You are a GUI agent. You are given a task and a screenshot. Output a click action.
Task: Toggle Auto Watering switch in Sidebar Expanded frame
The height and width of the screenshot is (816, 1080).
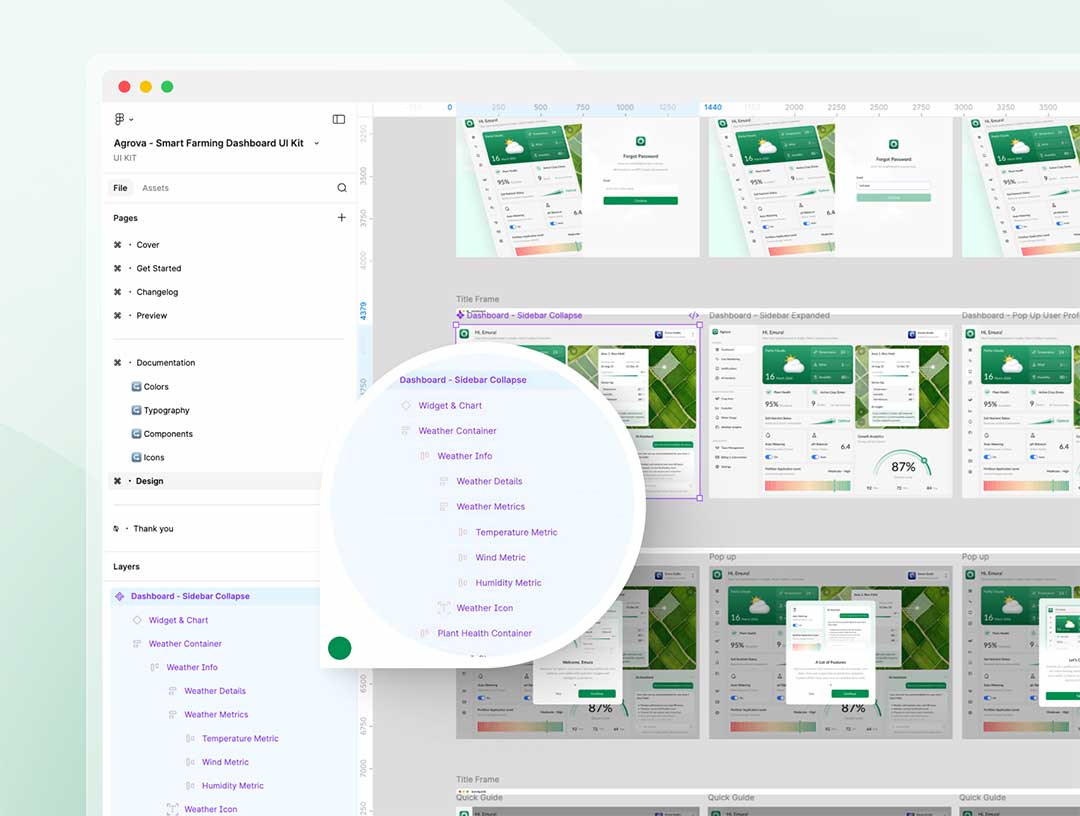click(x=768, y=457)
